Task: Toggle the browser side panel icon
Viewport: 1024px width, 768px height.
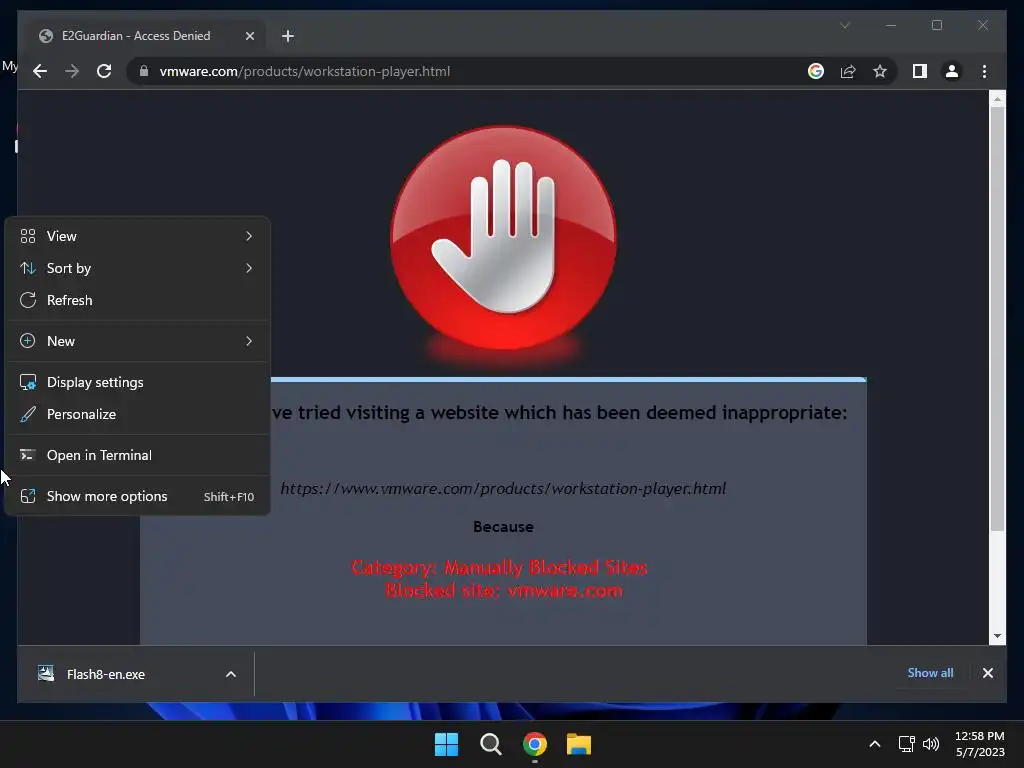Action: (920, 71)
